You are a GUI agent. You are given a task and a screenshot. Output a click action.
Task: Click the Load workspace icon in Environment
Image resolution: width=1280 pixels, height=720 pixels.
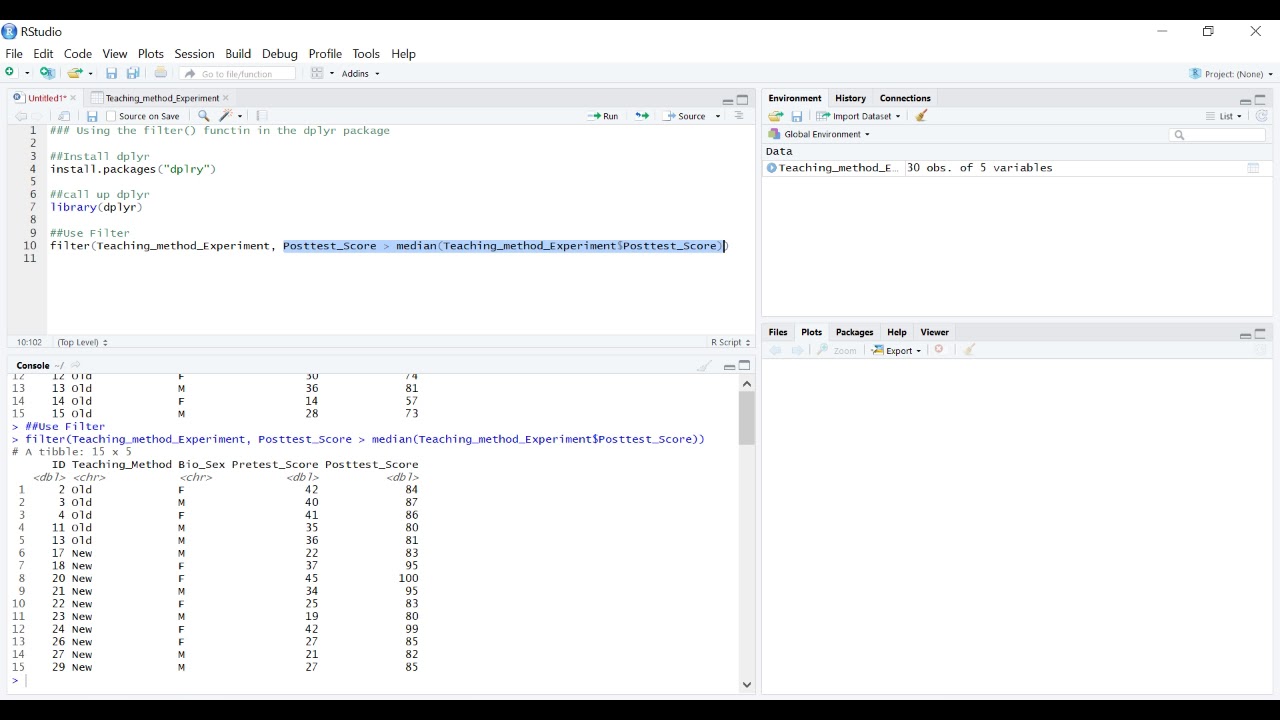[776, 117]
